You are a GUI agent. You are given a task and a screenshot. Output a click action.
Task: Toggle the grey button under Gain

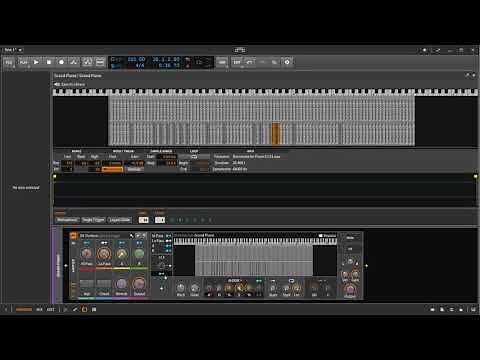click(x=134, y=169)
